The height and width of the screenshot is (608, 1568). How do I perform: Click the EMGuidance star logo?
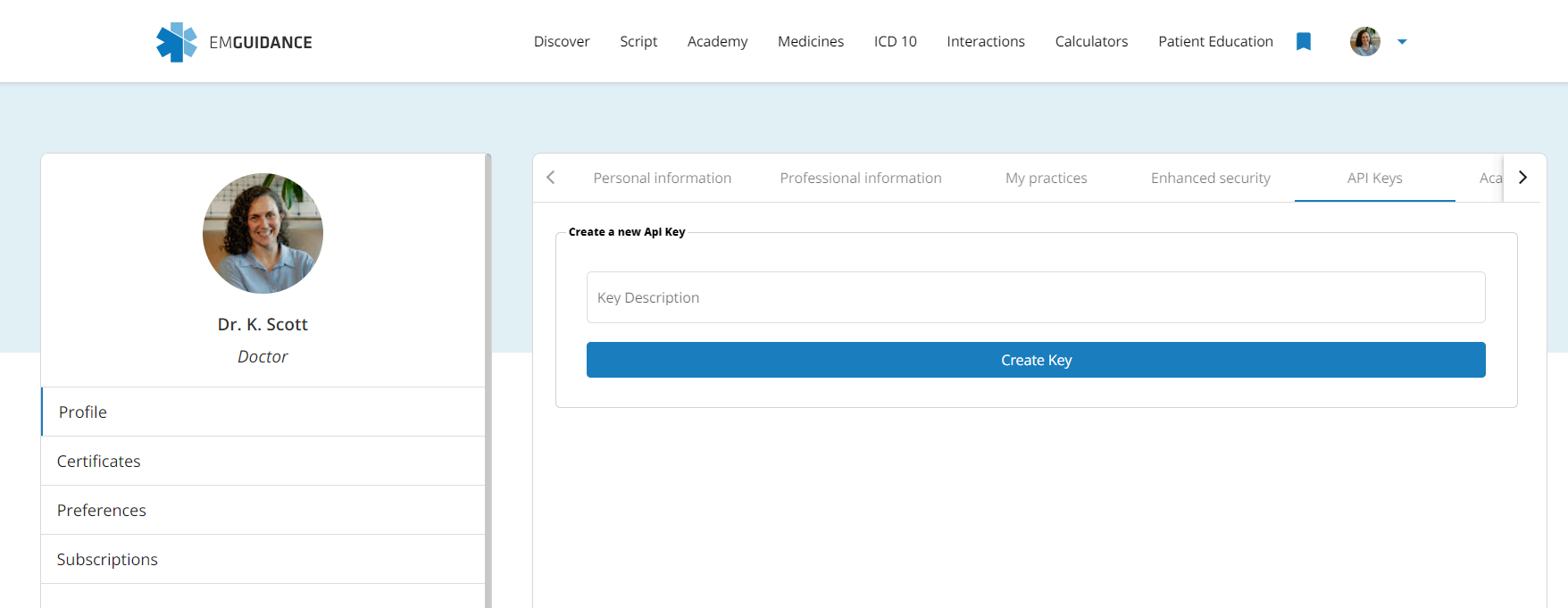(x=177, y=42)
